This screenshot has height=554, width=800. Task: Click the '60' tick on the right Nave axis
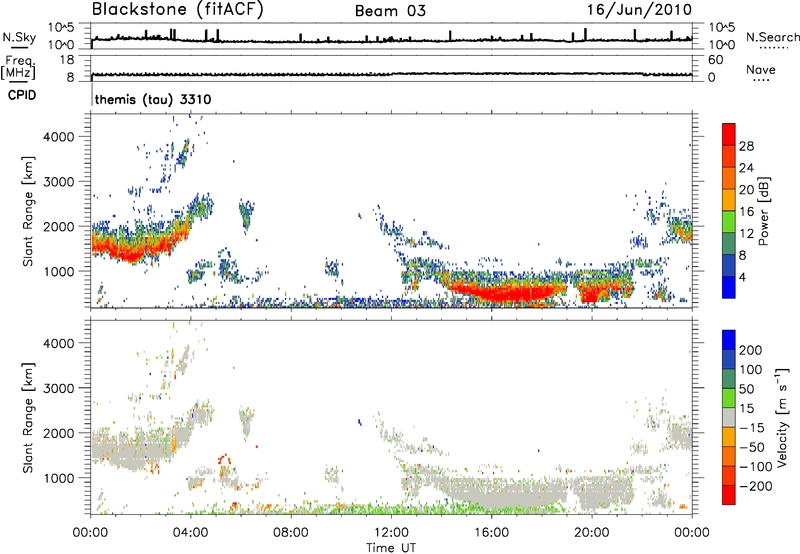(715, 60)
